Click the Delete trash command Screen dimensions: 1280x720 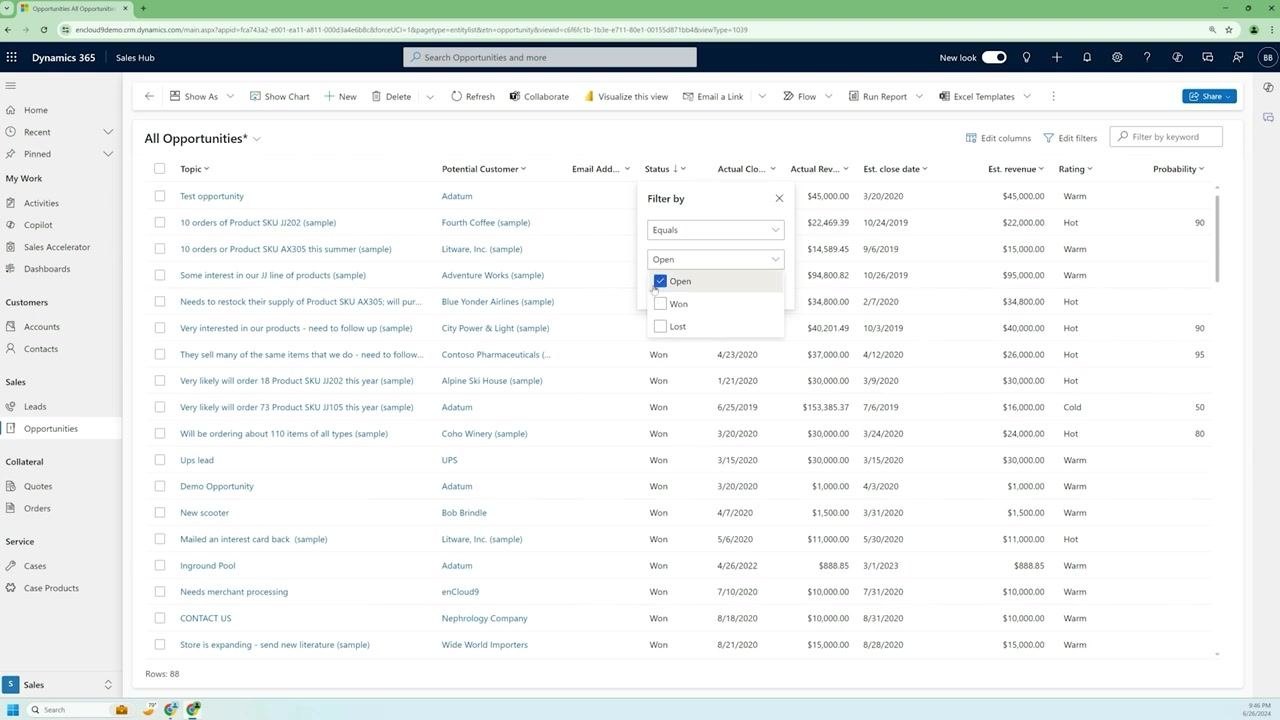tap(391, 96)
